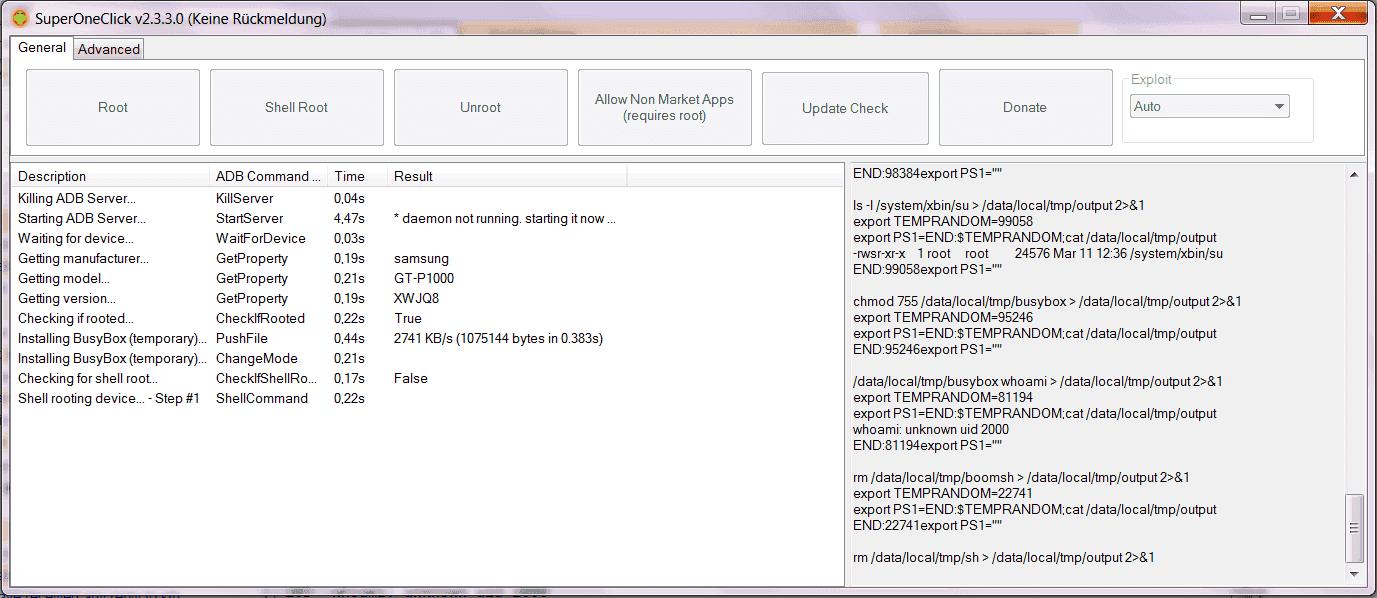
Task: Allow Non Market Apps button
Action: pos(665,107)
